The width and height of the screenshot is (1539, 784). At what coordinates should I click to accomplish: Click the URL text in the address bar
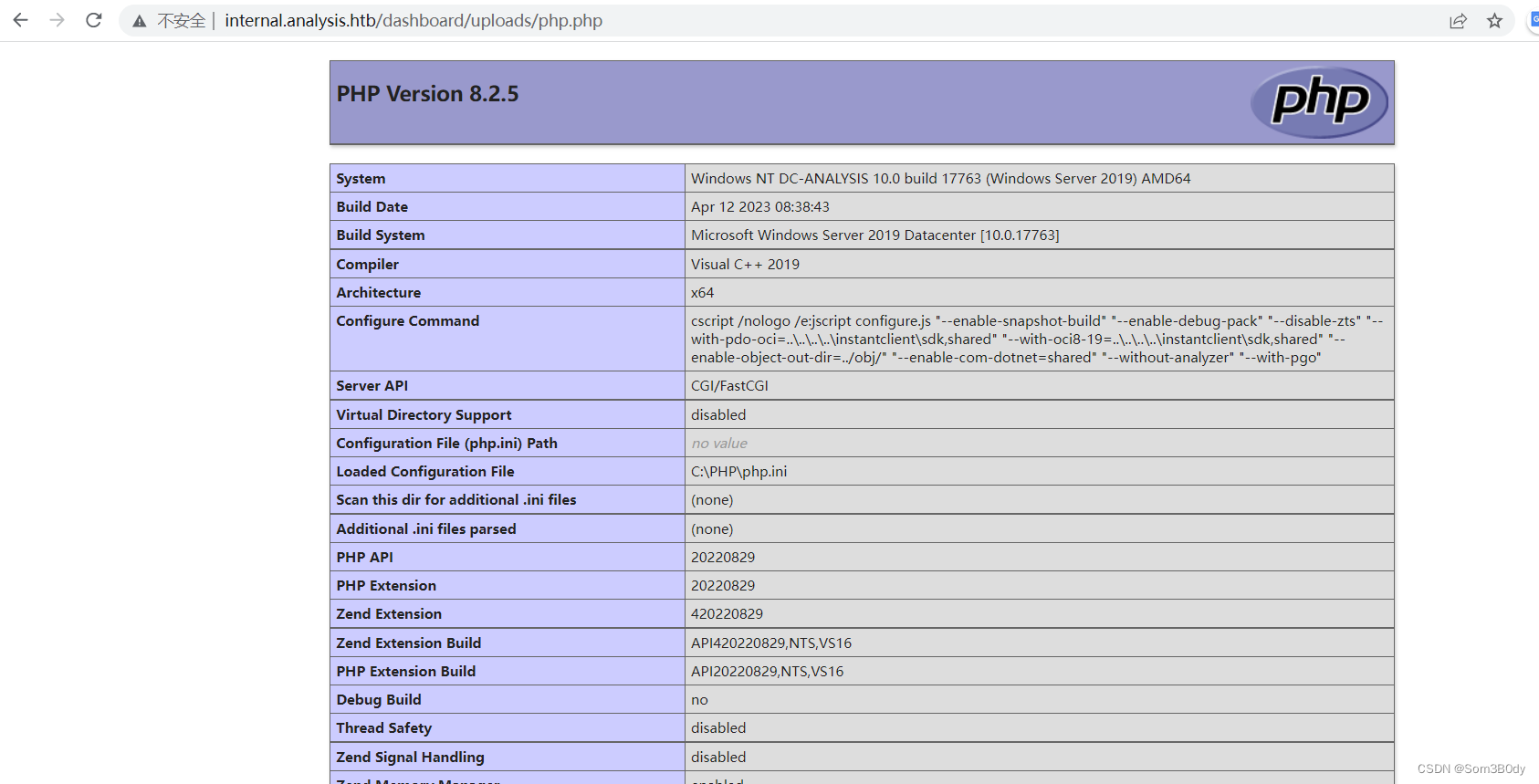click(x=414, y=20)
